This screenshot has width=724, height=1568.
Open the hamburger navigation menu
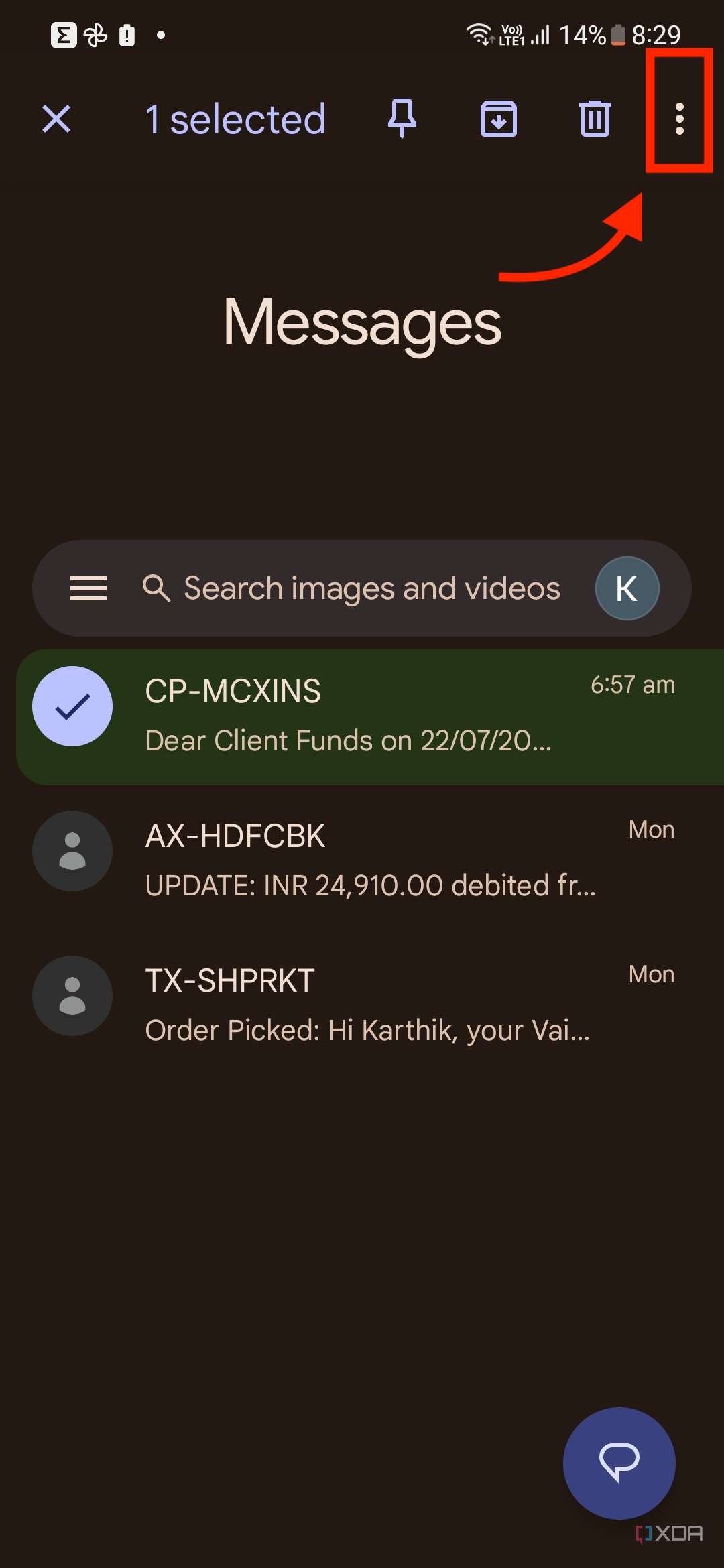(x=88, y=588)
